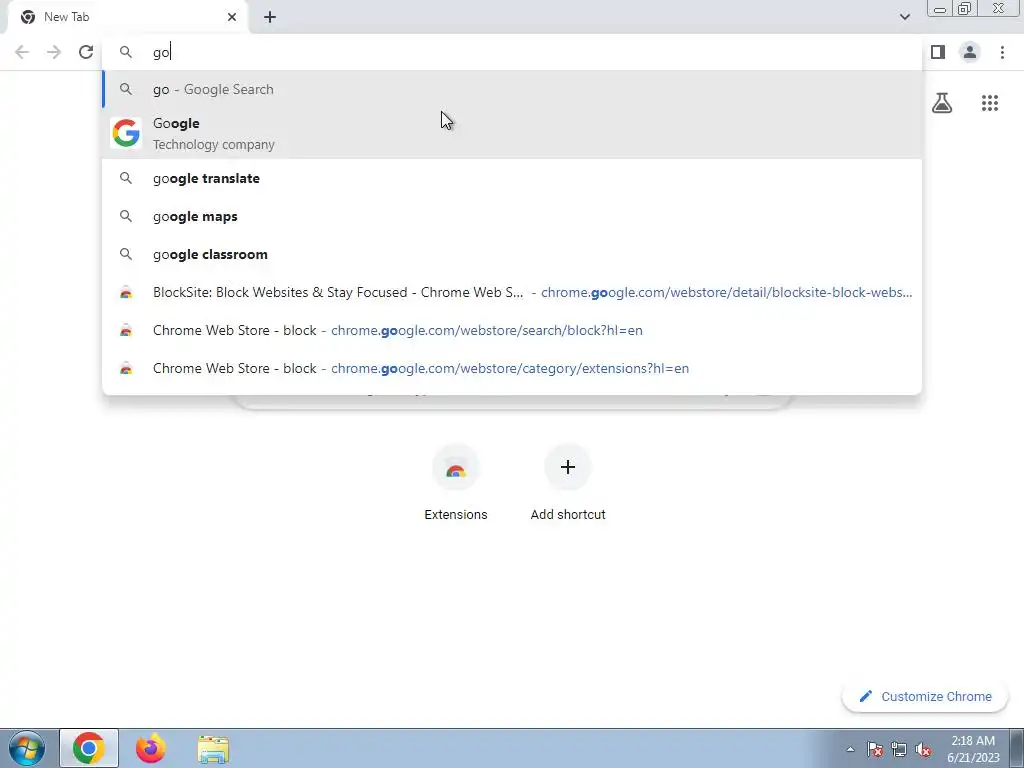Click the forward navigation arrow
1024x768 pixels.
coord(54,52)
